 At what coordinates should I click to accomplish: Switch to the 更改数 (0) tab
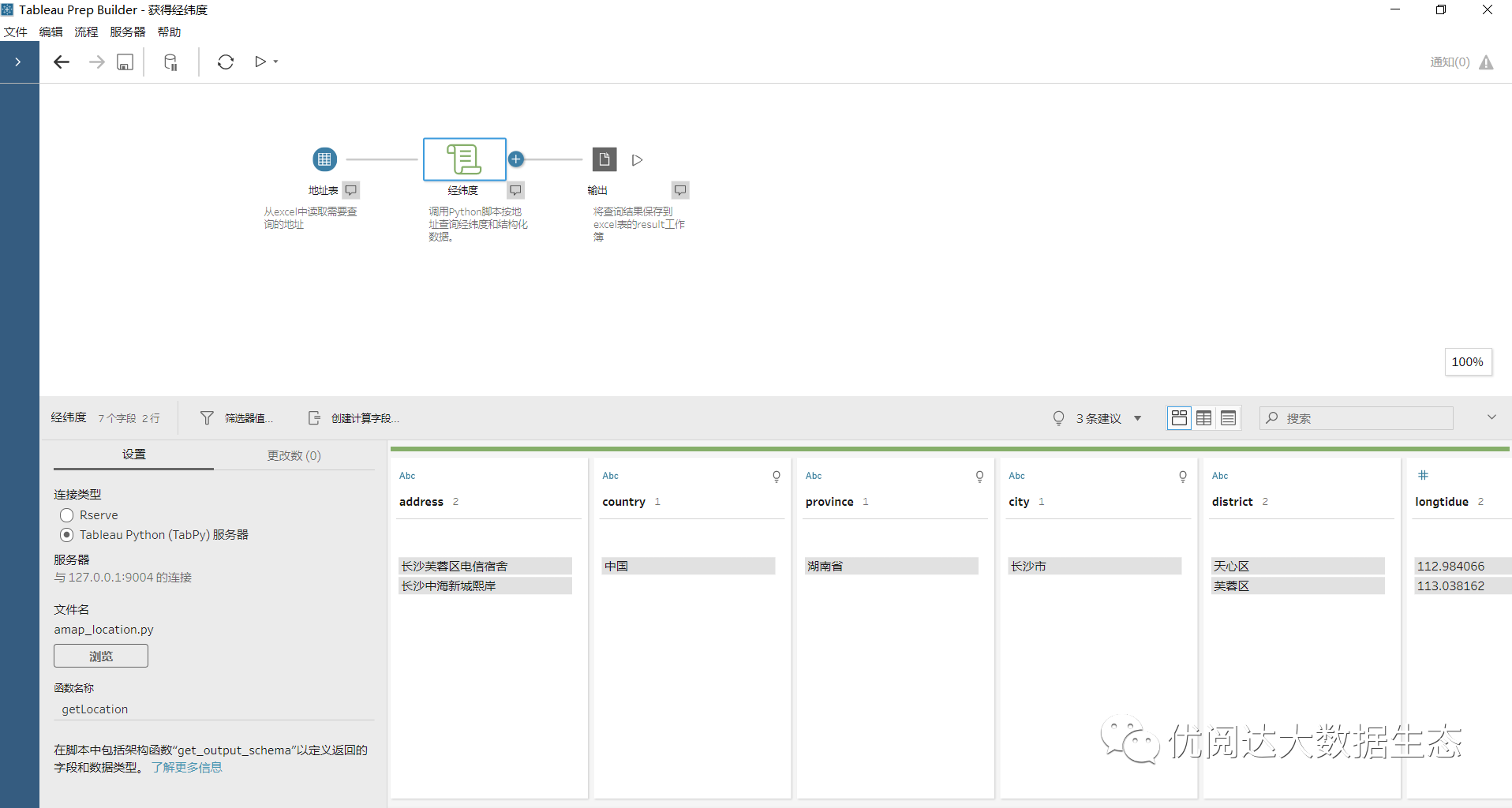click(294, 455)
